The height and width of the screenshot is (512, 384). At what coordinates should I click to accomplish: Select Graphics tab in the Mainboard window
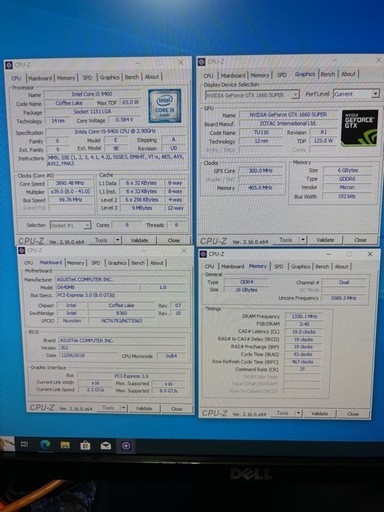pyautogui.click(x=117, y=263)
